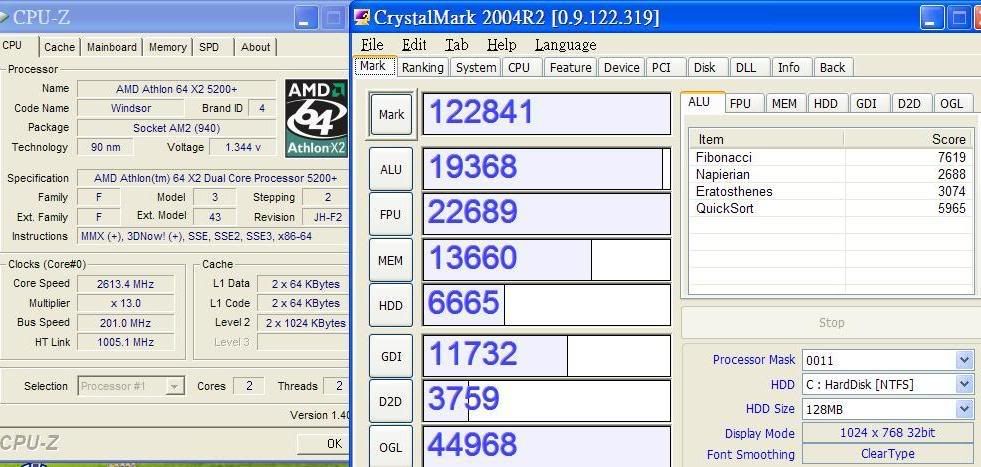
Task: Open the About tab in CPU-Z
Action: click(x=255, y=47)
